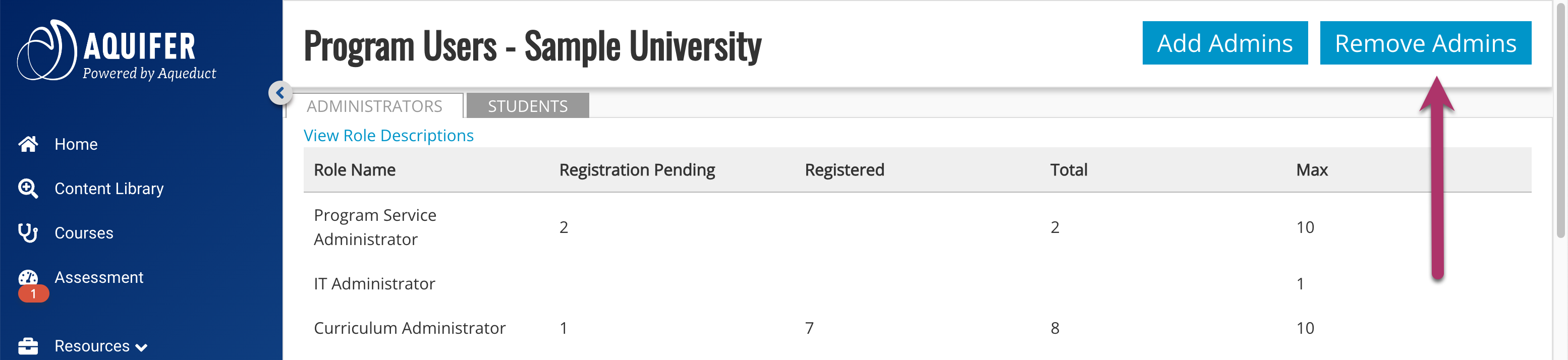The height and width of the screenshot is (360, 1568).
Task: Go to Content Library in sidebar
Action: click(x=109, y=189)
